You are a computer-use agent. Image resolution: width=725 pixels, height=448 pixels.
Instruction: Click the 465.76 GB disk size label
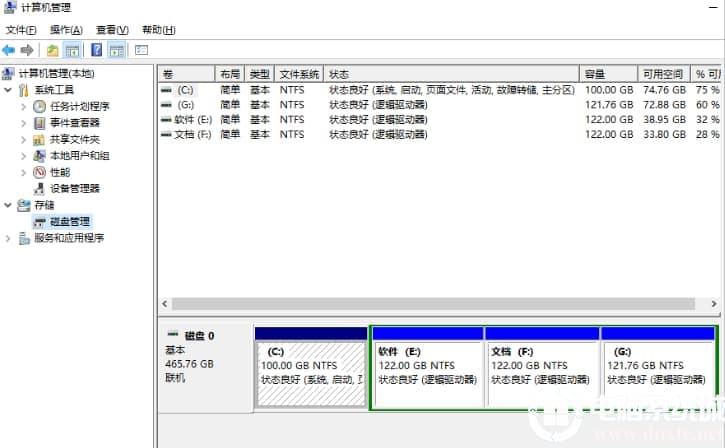tap(189, 364)
